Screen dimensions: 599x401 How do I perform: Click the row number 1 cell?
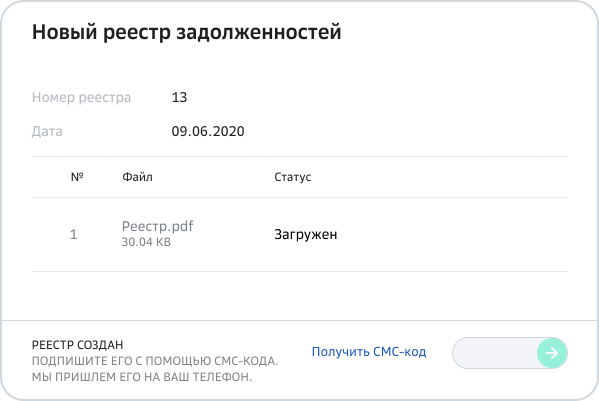pos(74,234)
